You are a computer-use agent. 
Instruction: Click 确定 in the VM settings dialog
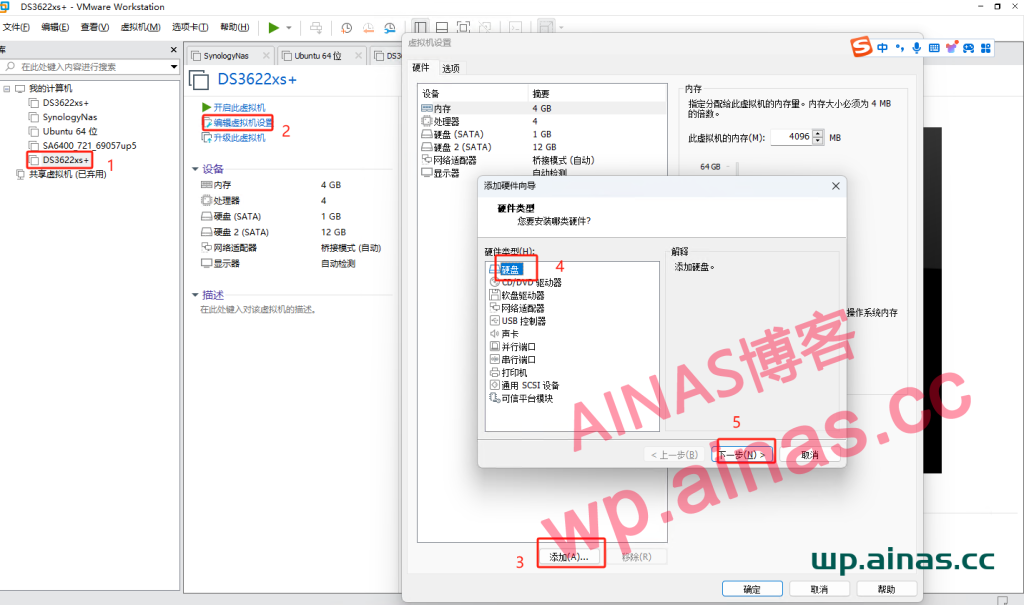pos(752,589)
